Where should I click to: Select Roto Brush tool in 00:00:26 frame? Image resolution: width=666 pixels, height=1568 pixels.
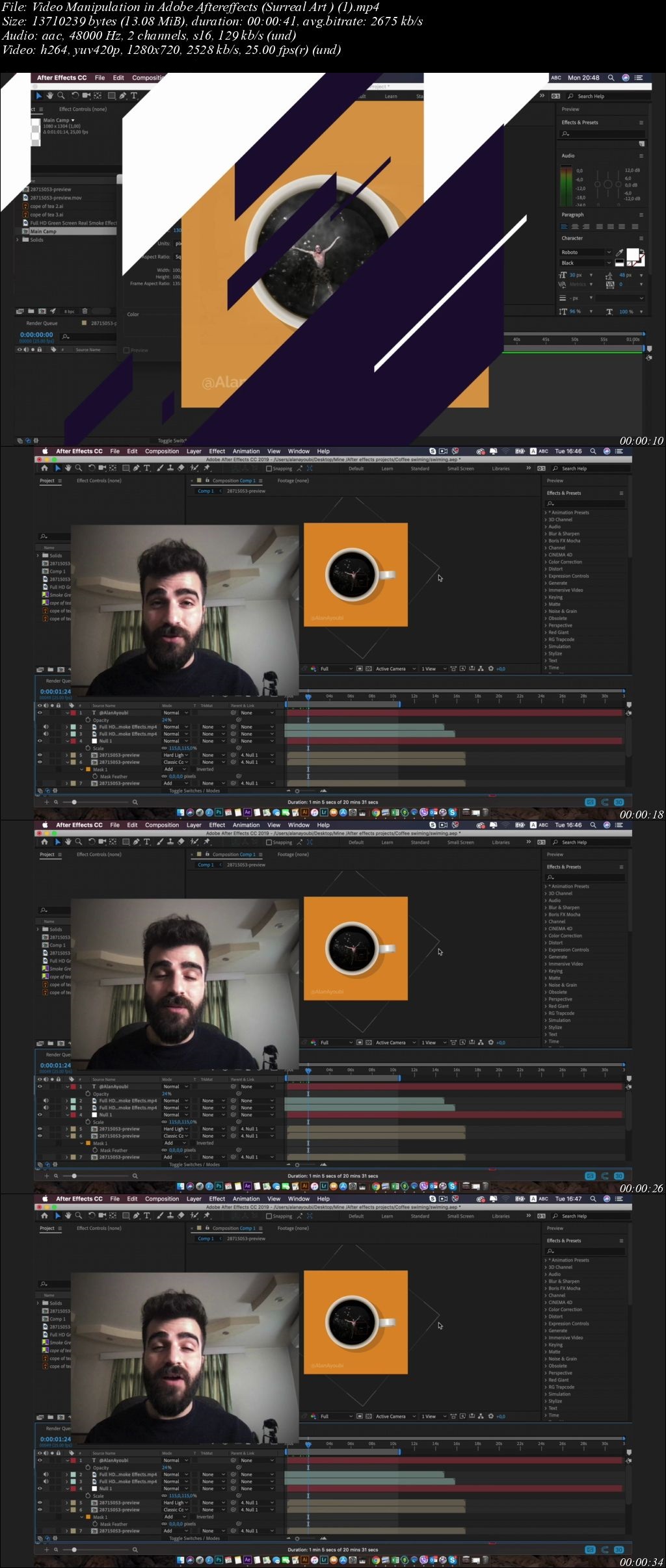click(x=194, y=841)
